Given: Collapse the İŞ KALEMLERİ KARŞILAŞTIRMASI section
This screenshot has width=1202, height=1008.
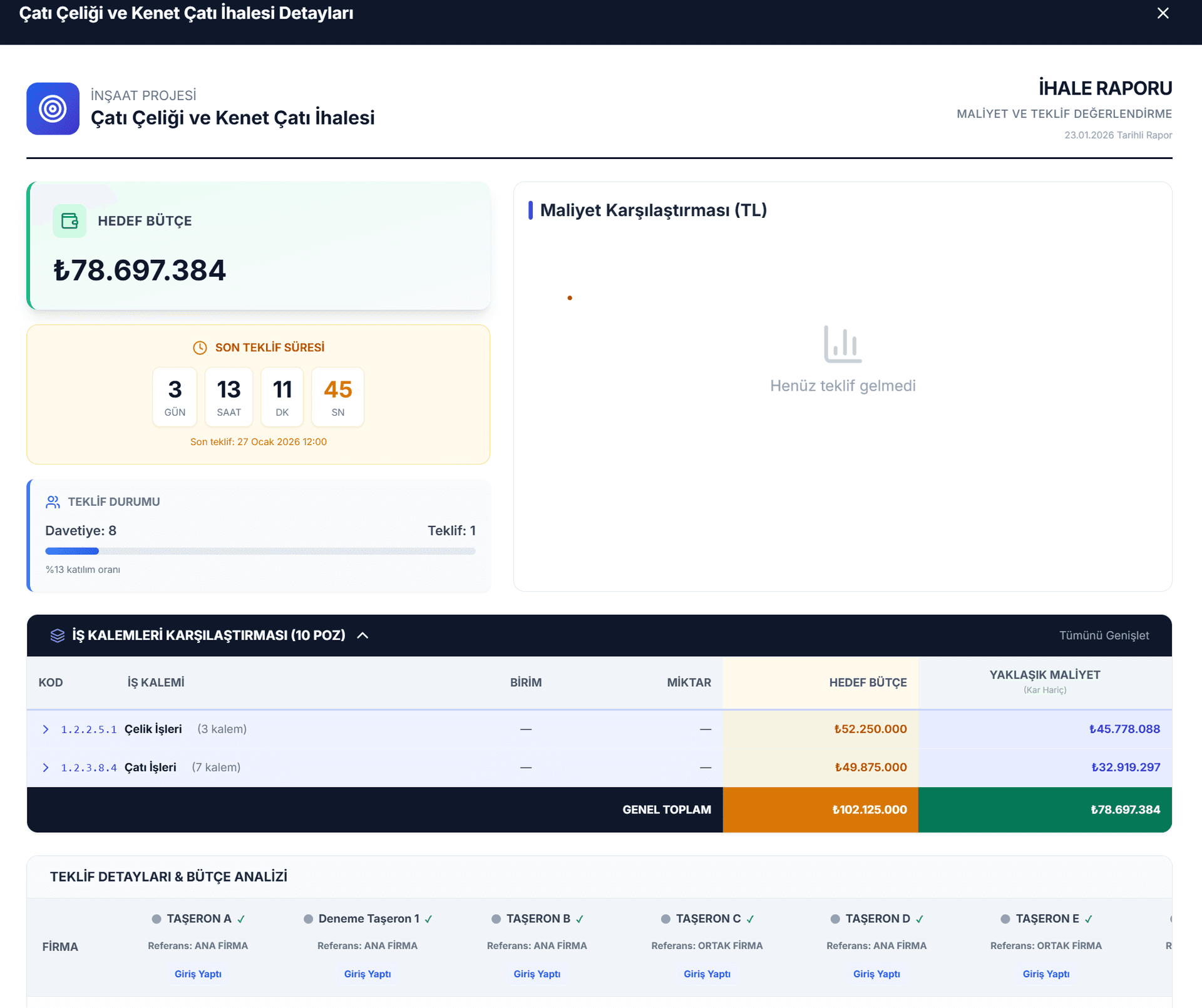Looking at the screenshot, I should coord(362,635).
